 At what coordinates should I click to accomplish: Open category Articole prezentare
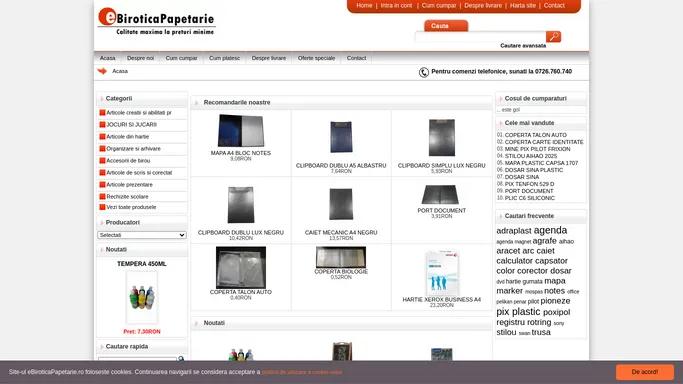pyautogui.click(x=129, y=185)
